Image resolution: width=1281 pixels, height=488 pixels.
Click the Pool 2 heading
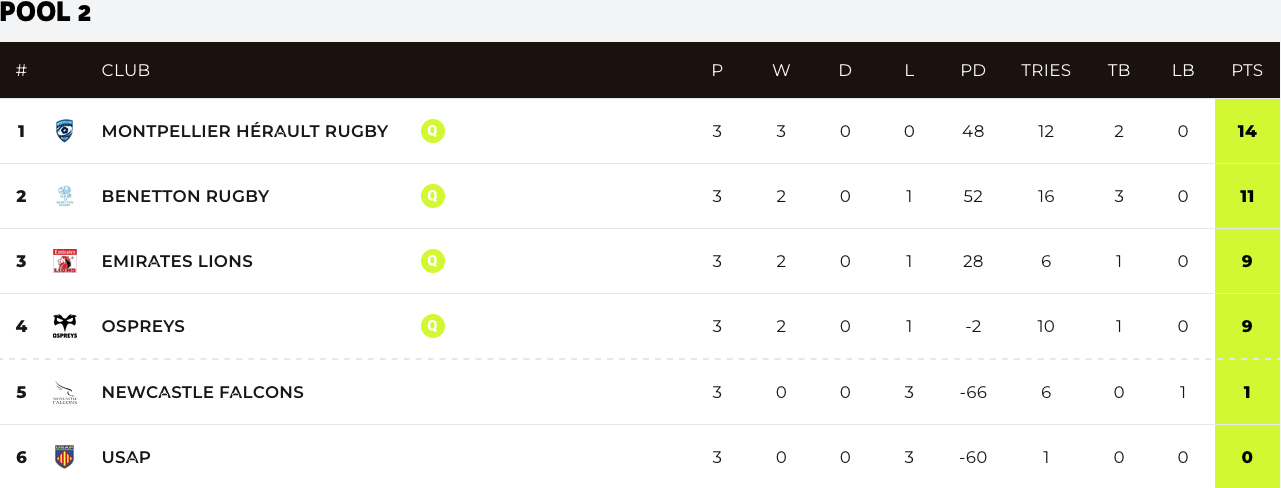coord(46,13)
